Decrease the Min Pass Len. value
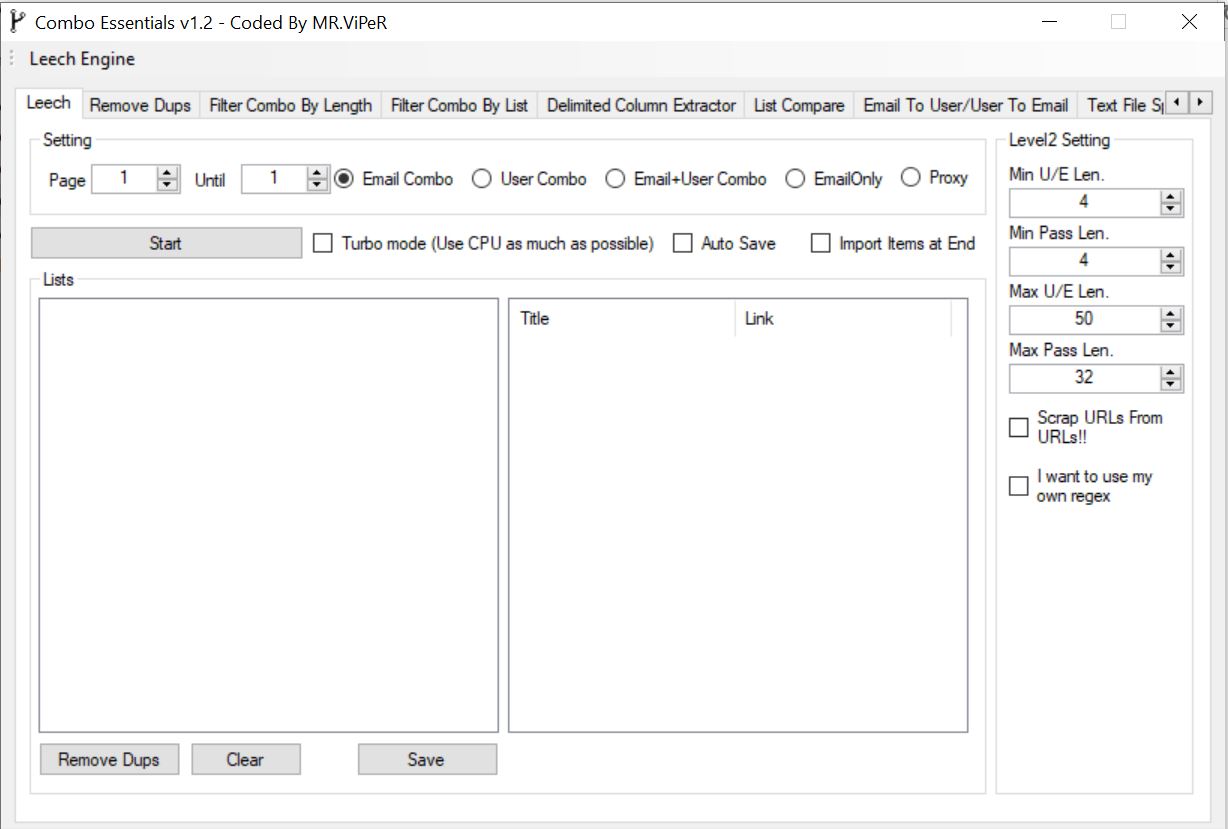 1170,267
